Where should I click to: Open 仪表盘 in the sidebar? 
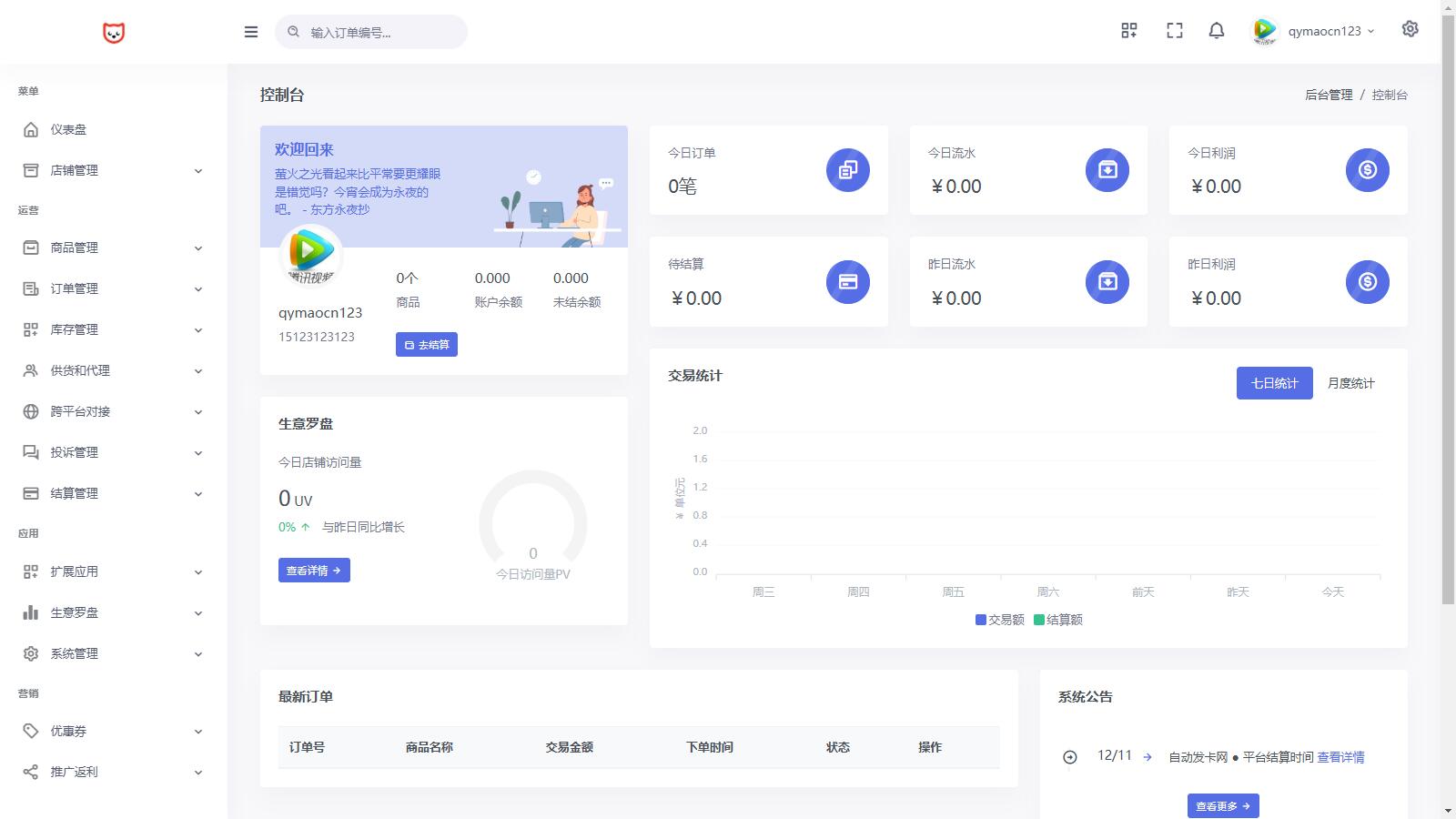tap(68, 129)
